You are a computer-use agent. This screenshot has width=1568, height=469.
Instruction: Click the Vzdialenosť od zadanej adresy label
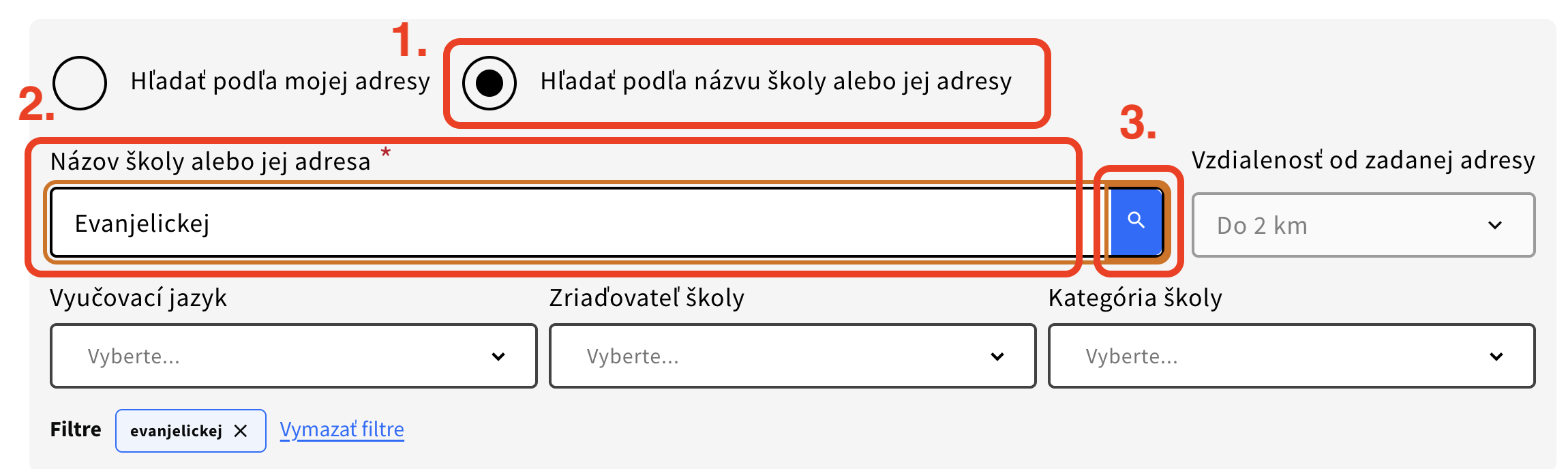1363,160
